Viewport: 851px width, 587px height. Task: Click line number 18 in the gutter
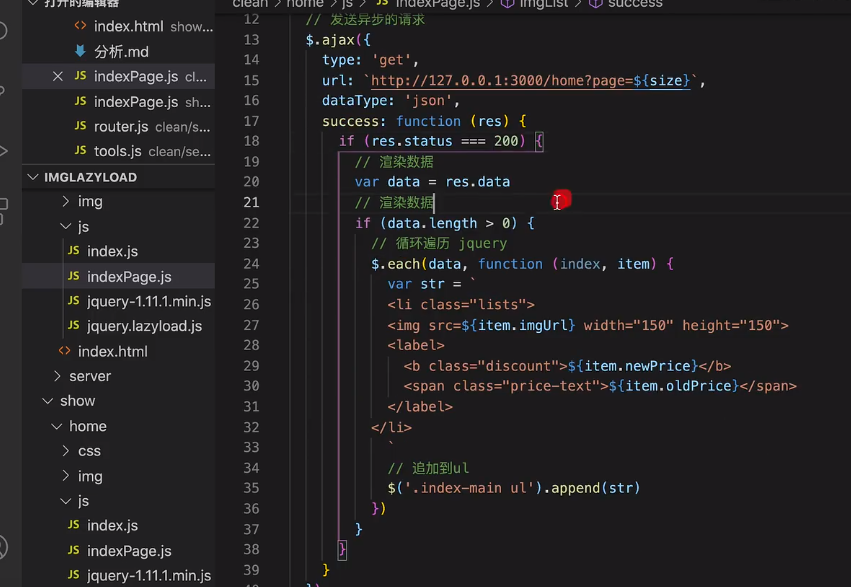251,141
